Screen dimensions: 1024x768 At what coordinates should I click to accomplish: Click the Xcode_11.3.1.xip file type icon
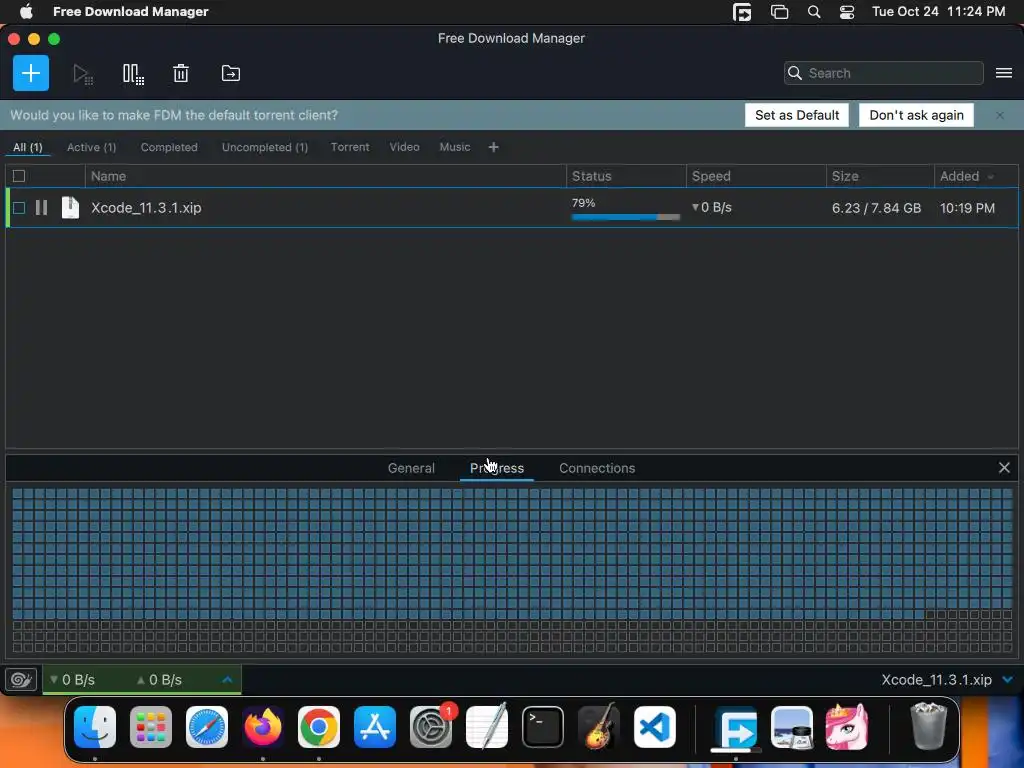coord(70,208)
